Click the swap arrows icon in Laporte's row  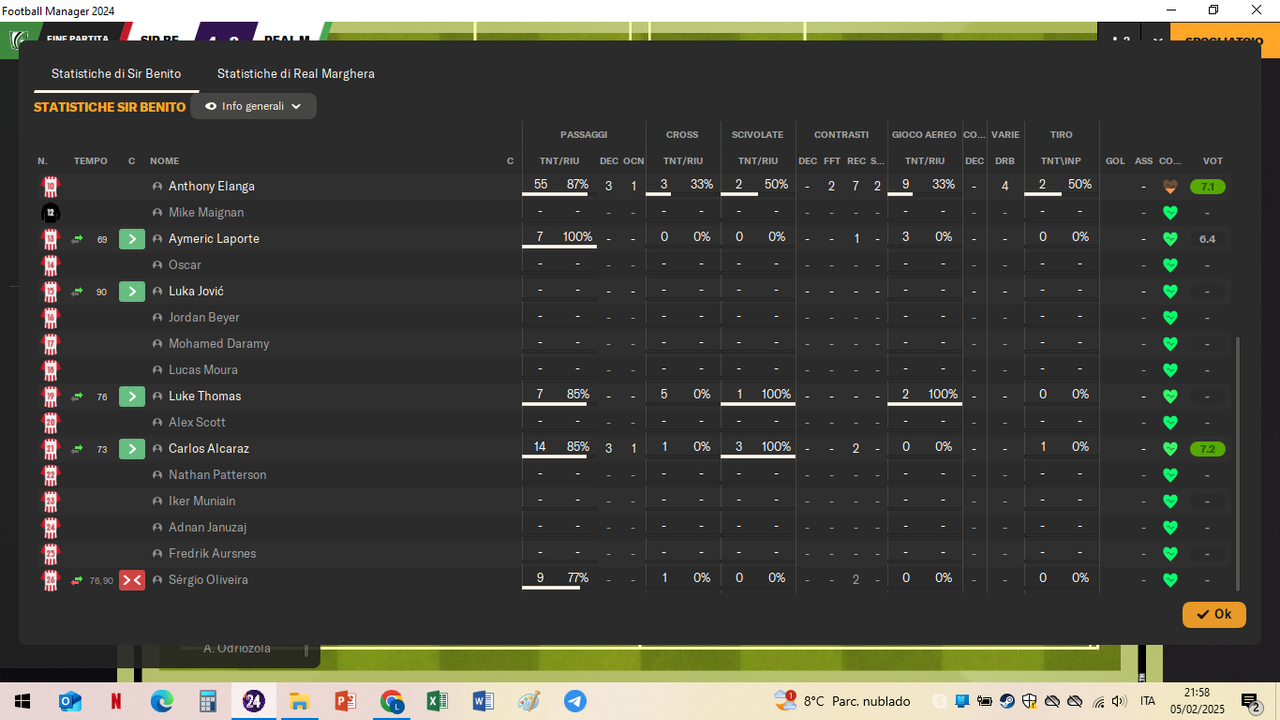coord(77,239)
